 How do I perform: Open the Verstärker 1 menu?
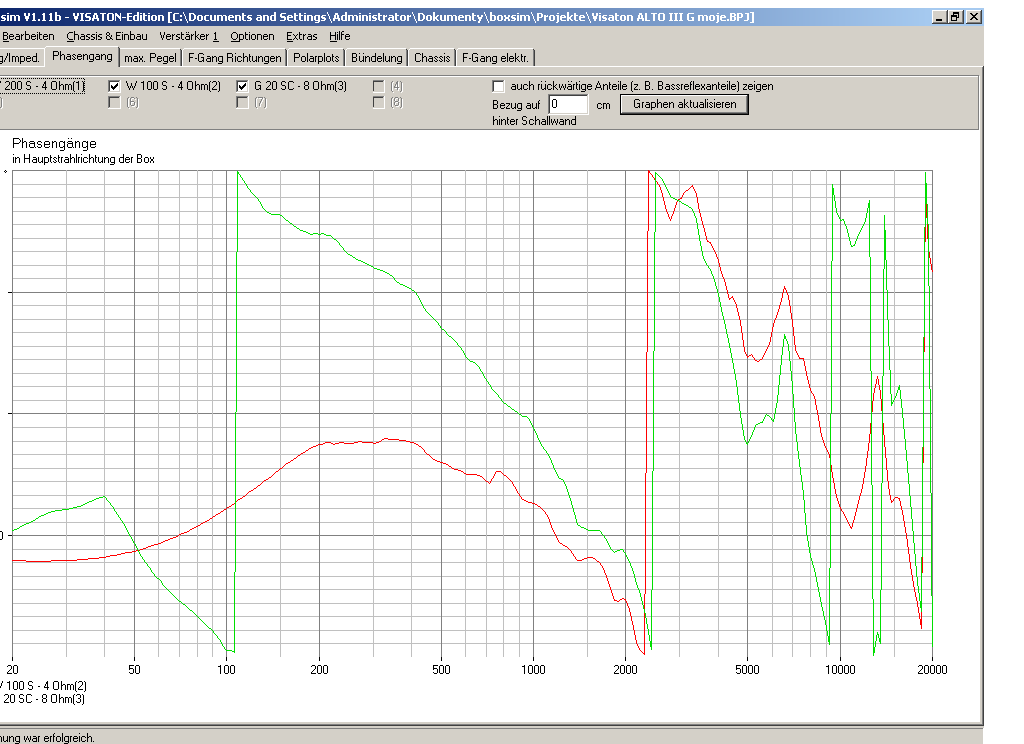click(189, 37)
